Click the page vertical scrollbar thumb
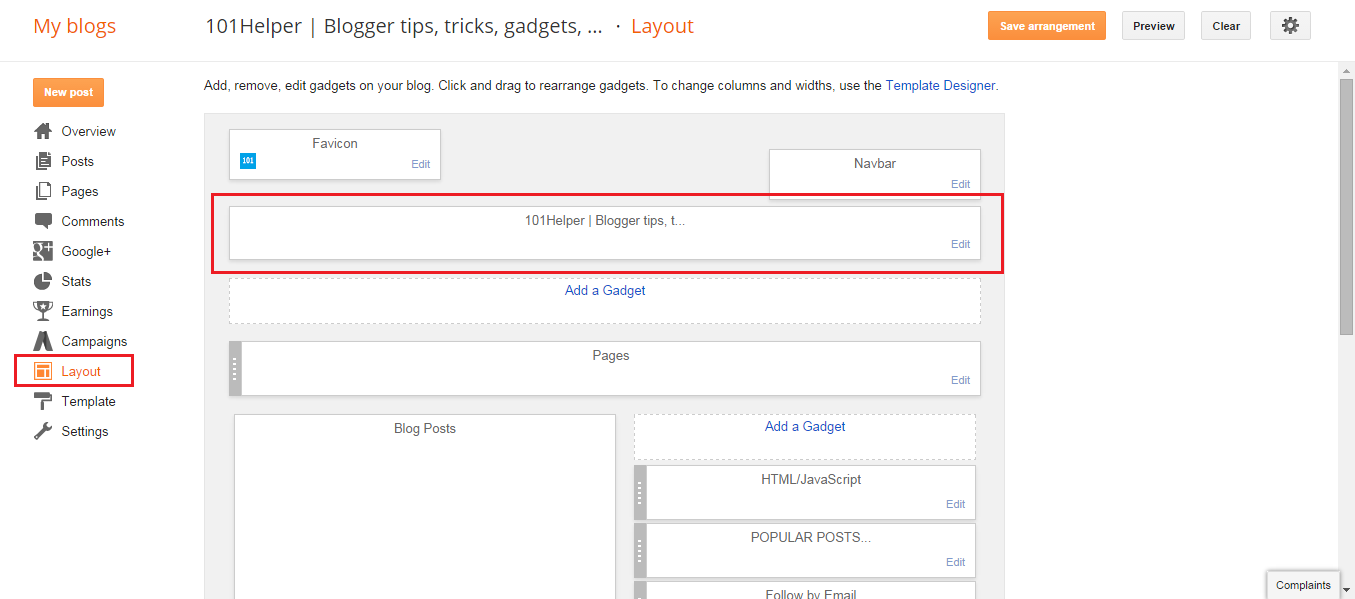Viewport: 1355px width, 599px height. 1346,205
